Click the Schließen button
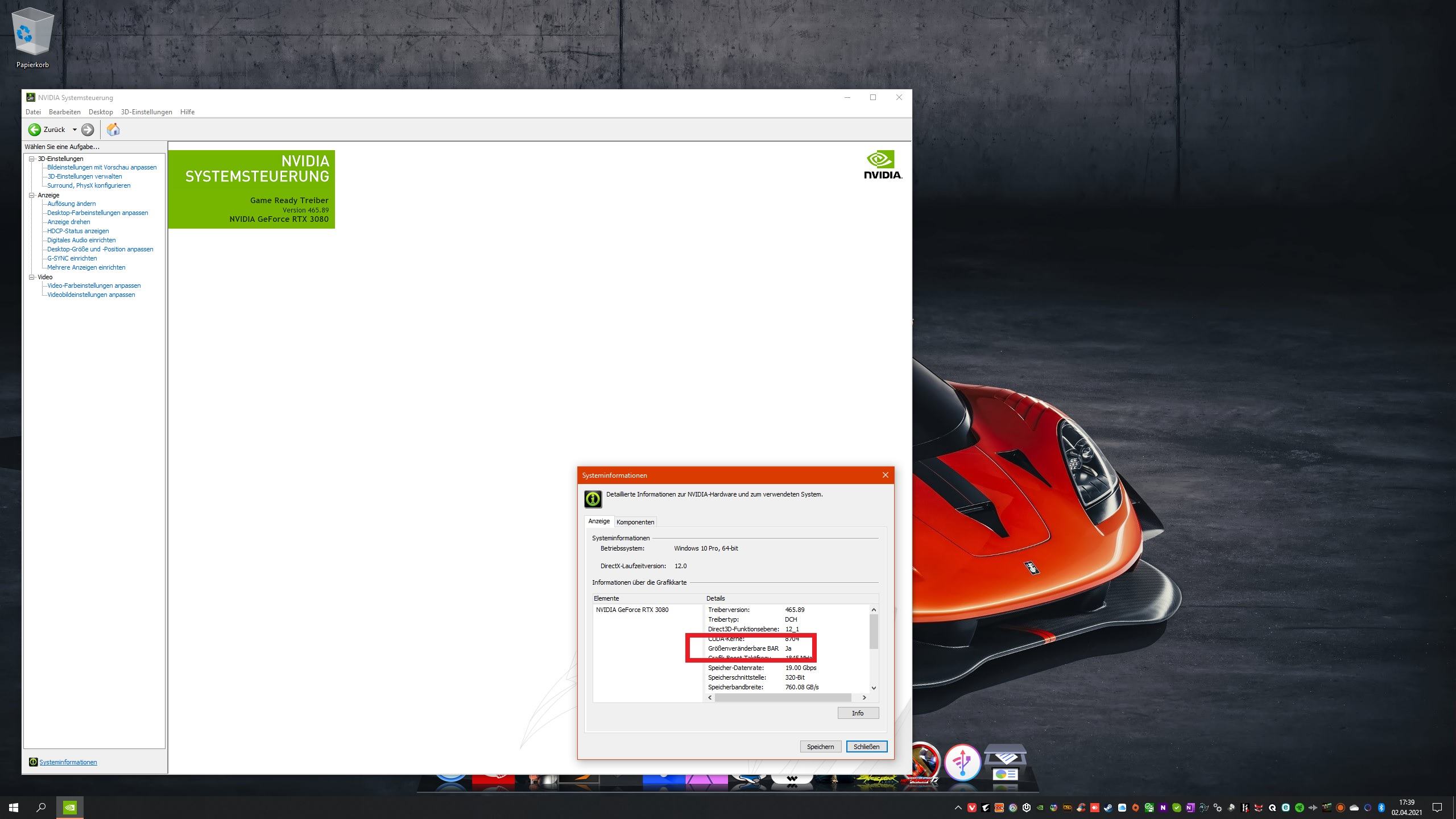The height and width of the screenshot is (819, 1456). [x=866, y=747]
